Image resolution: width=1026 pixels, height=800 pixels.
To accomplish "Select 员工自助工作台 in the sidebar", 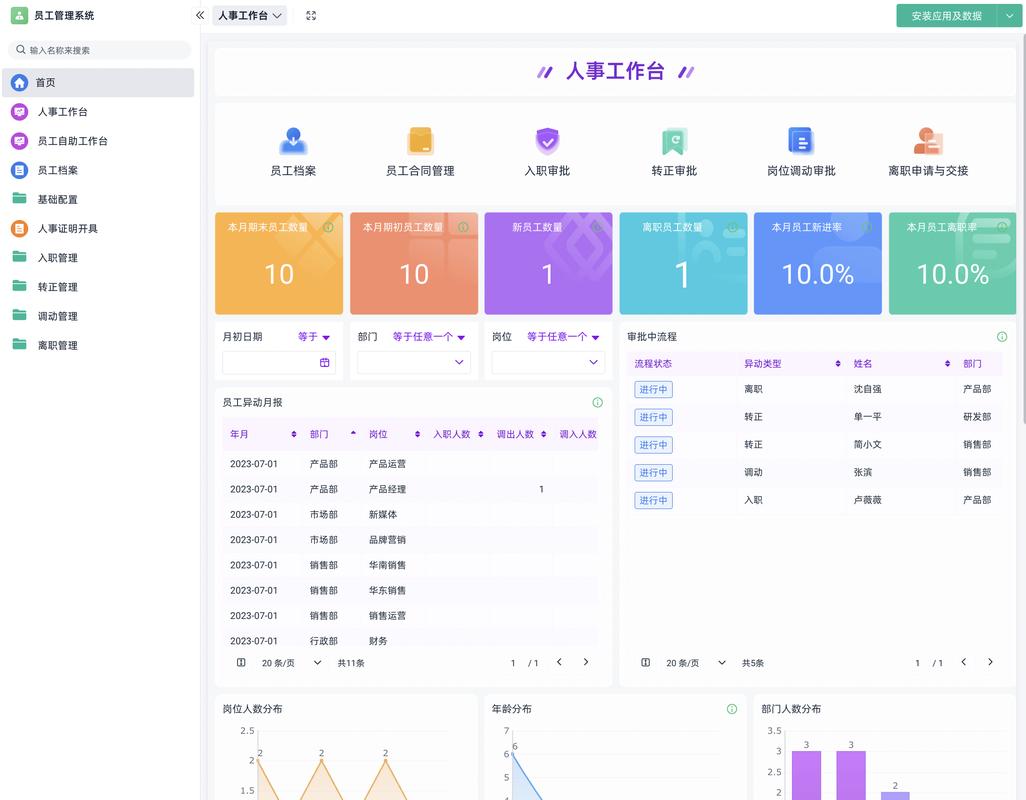I will pyautogui.click(x=98, y=141).
